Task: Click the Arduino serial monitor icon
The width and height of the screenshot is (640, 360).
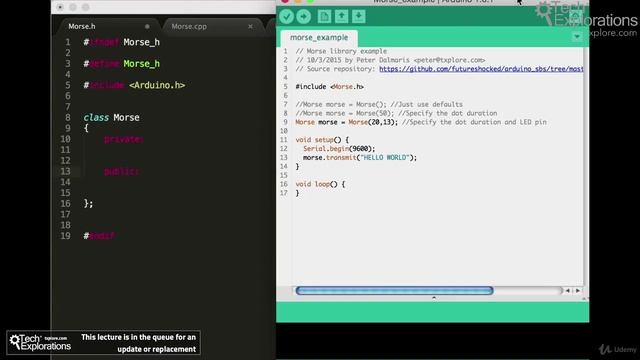Action: pyautogui.click(x=576, y=16)
